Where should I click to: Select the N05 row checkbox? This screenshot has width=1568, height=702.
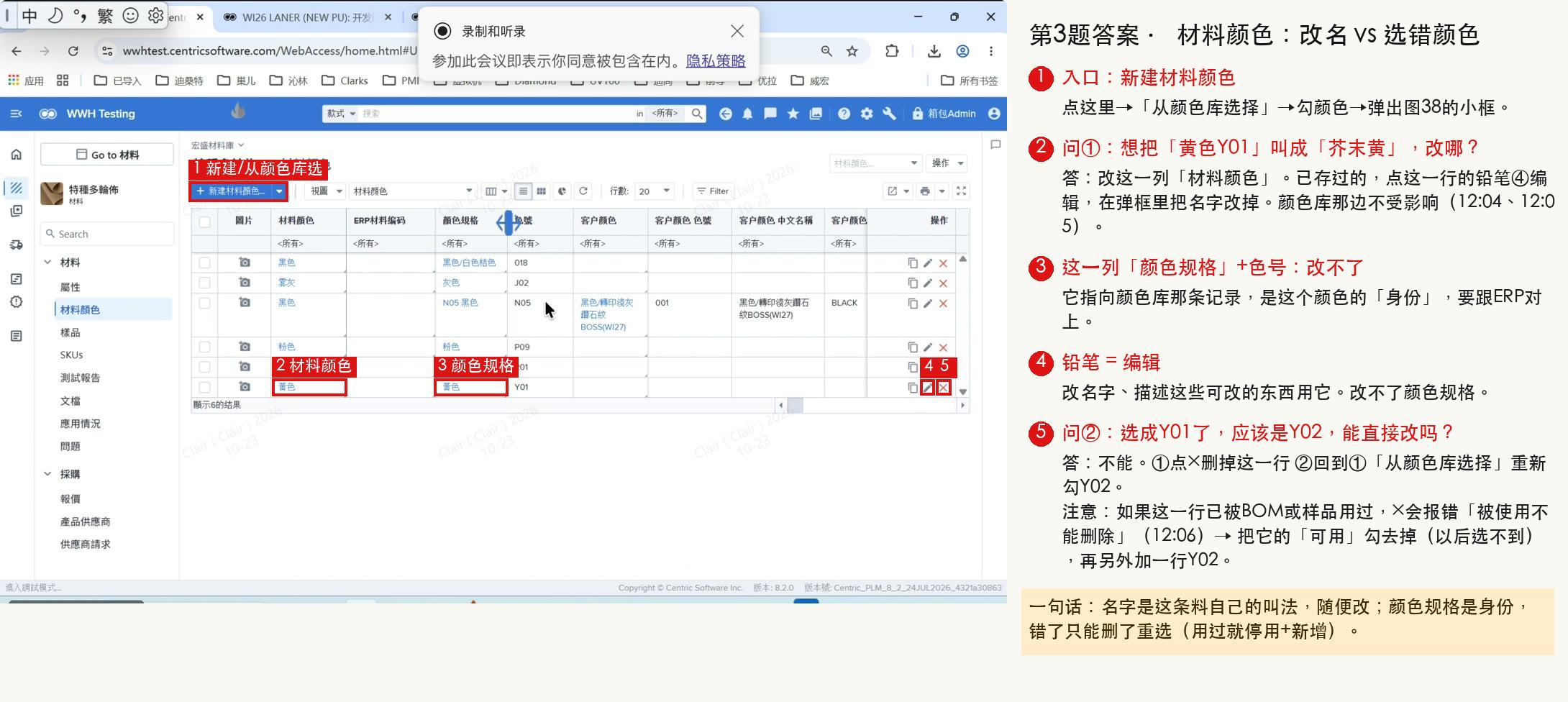[x=205, y=304]
